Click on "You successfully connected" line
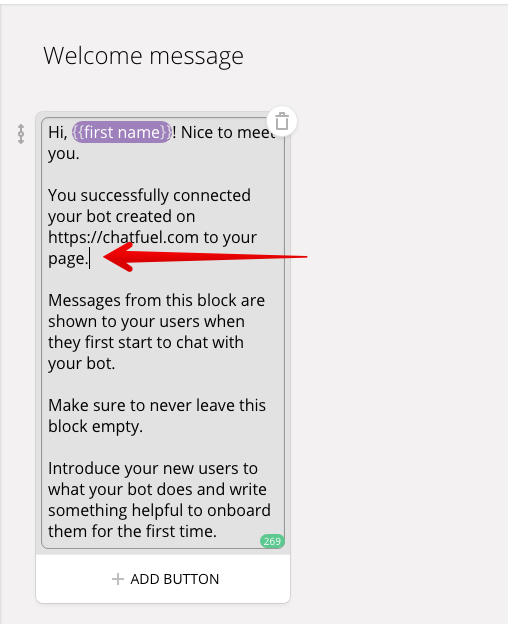This screenshot has width=508, height=624. [149, 196]
